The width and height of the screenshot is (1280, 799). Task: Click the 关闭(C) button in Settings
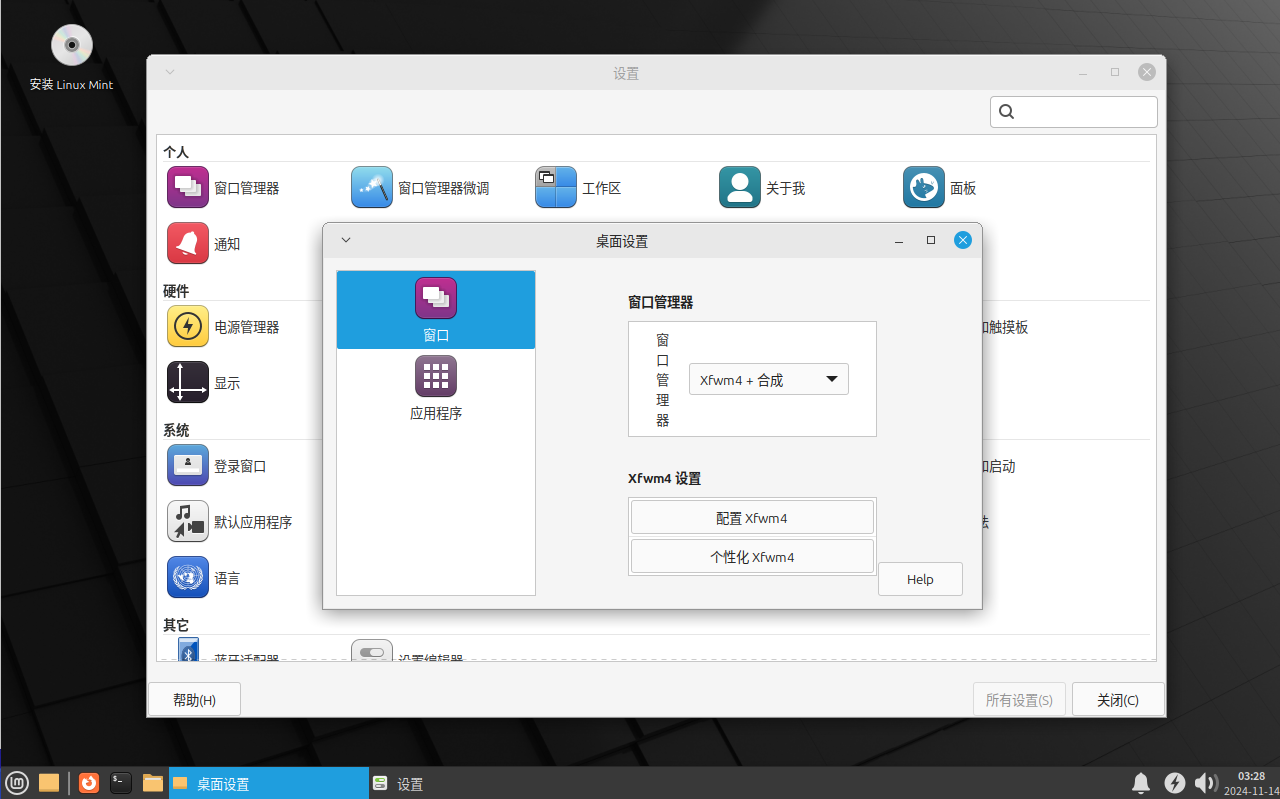1118,700
